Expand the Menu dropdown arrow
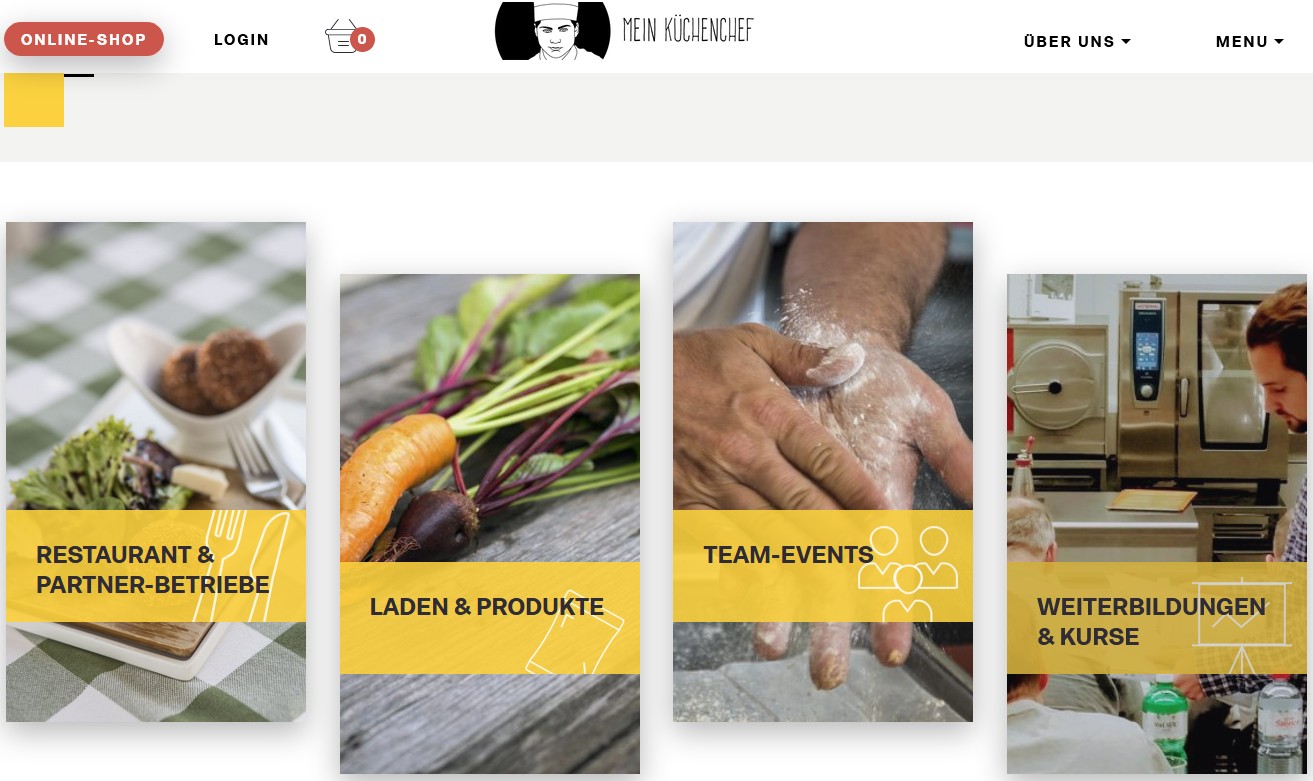1313x781 pixels. pyautogui.click(x=1279, y=42)
